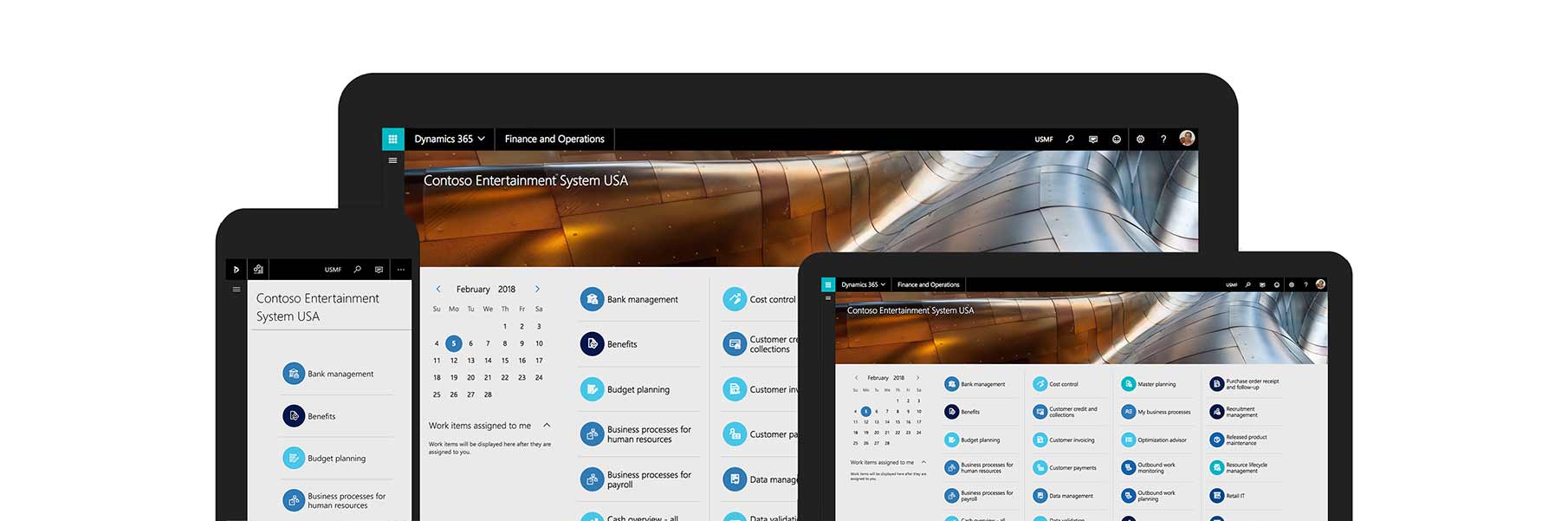Collapse Work items assigned to me on large tablet
Screen dimensions: 1568x521
[547, 425]
